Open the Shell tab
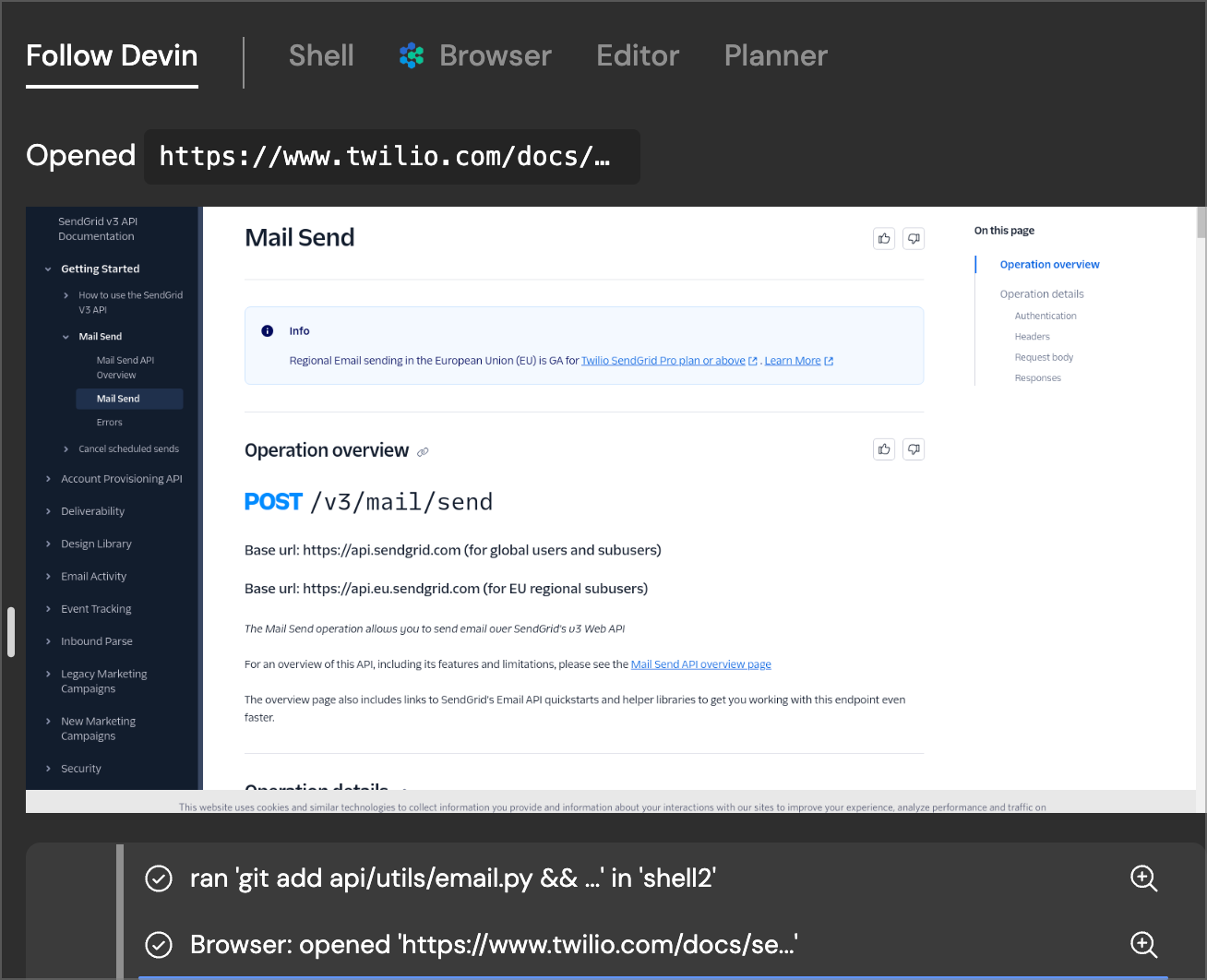Image resolution: width=1207 pixels, height=980 pixels. tap(321, 55)
